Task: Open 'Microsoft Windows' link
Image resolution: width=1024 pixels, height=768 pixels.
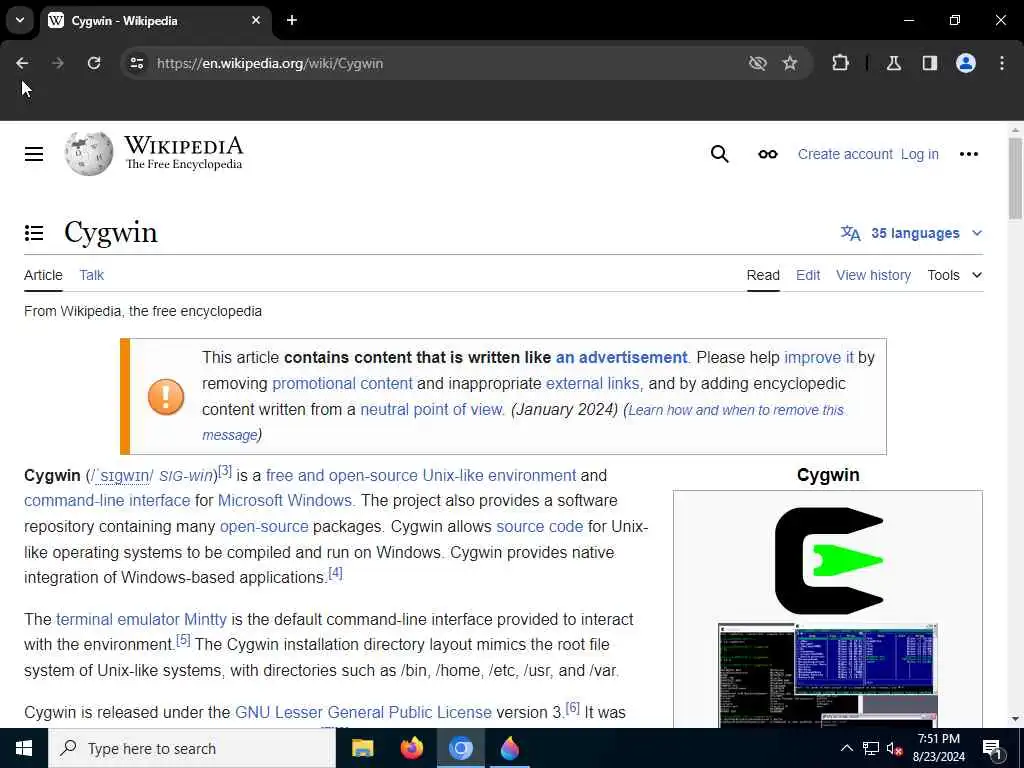Action: [x=285, y=500]
